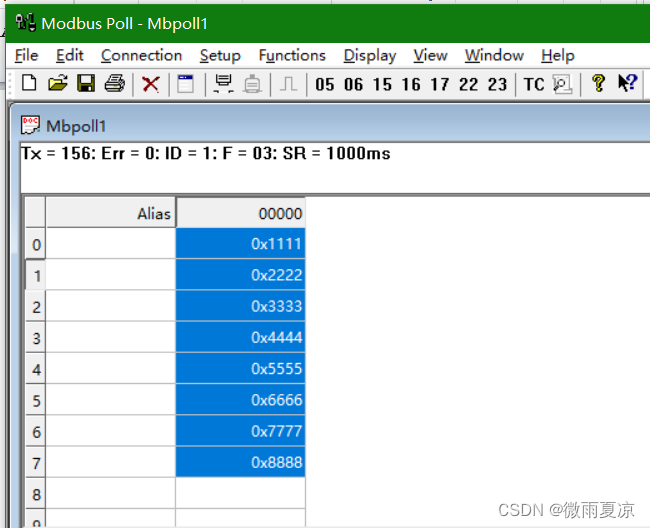Select cell with value 0x1111
650x528 pixels.
click(240, 243)
